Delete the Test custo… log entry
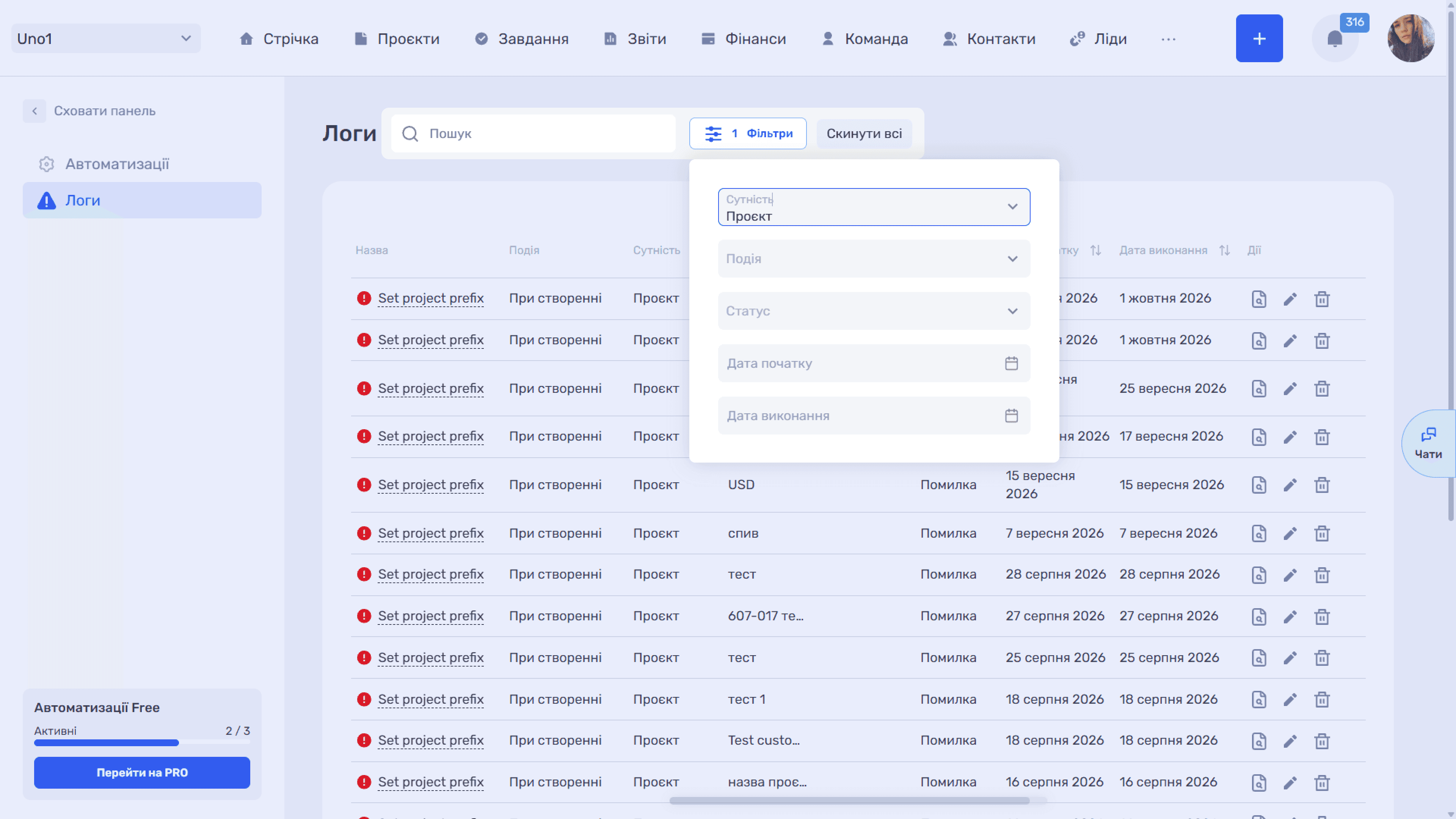Screen dimensions: 1456x819 point(1321,741)
